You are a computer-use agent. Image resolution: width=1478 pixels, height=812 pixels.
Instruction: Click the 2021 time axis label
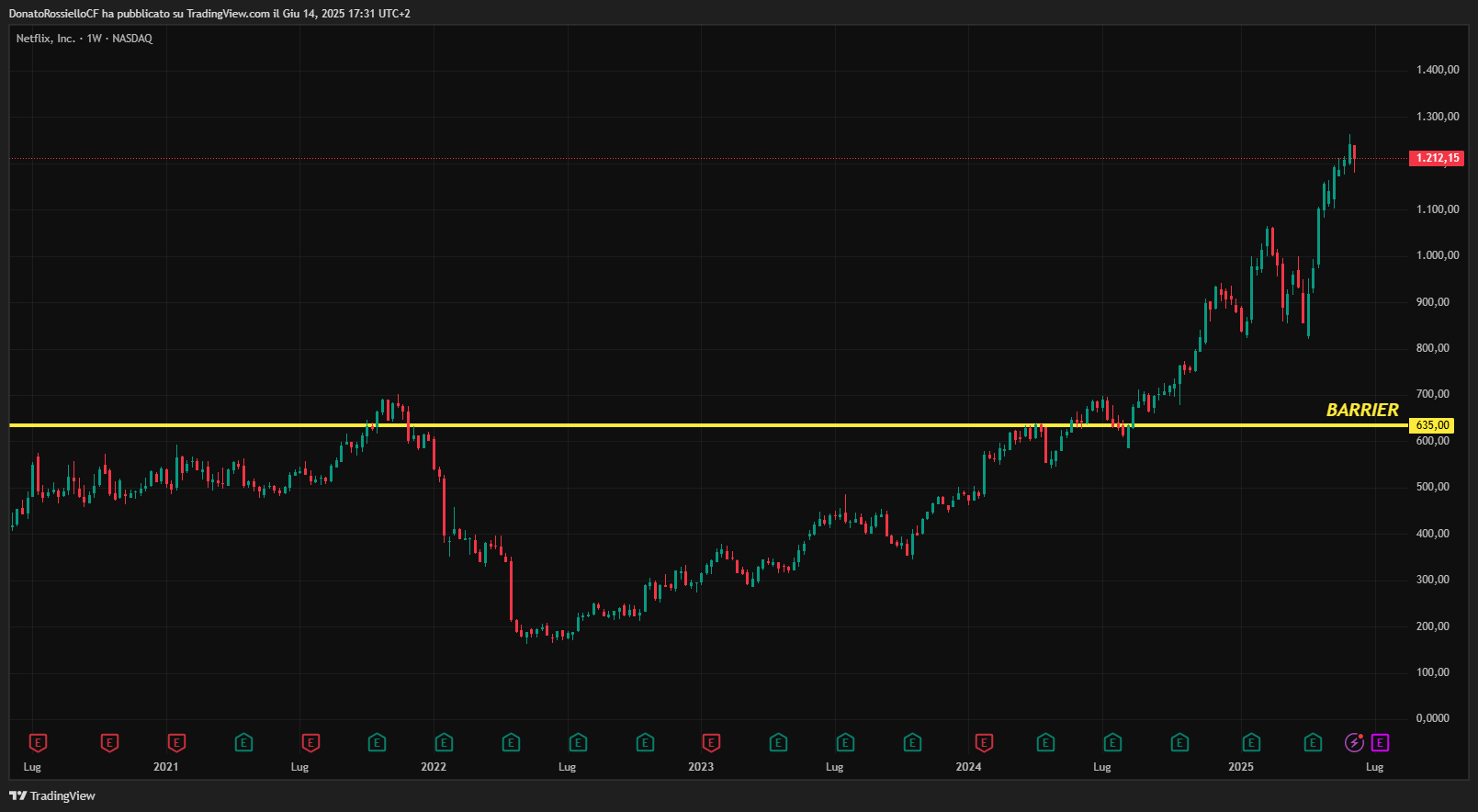pyautogui.click(x=166, y=767)
